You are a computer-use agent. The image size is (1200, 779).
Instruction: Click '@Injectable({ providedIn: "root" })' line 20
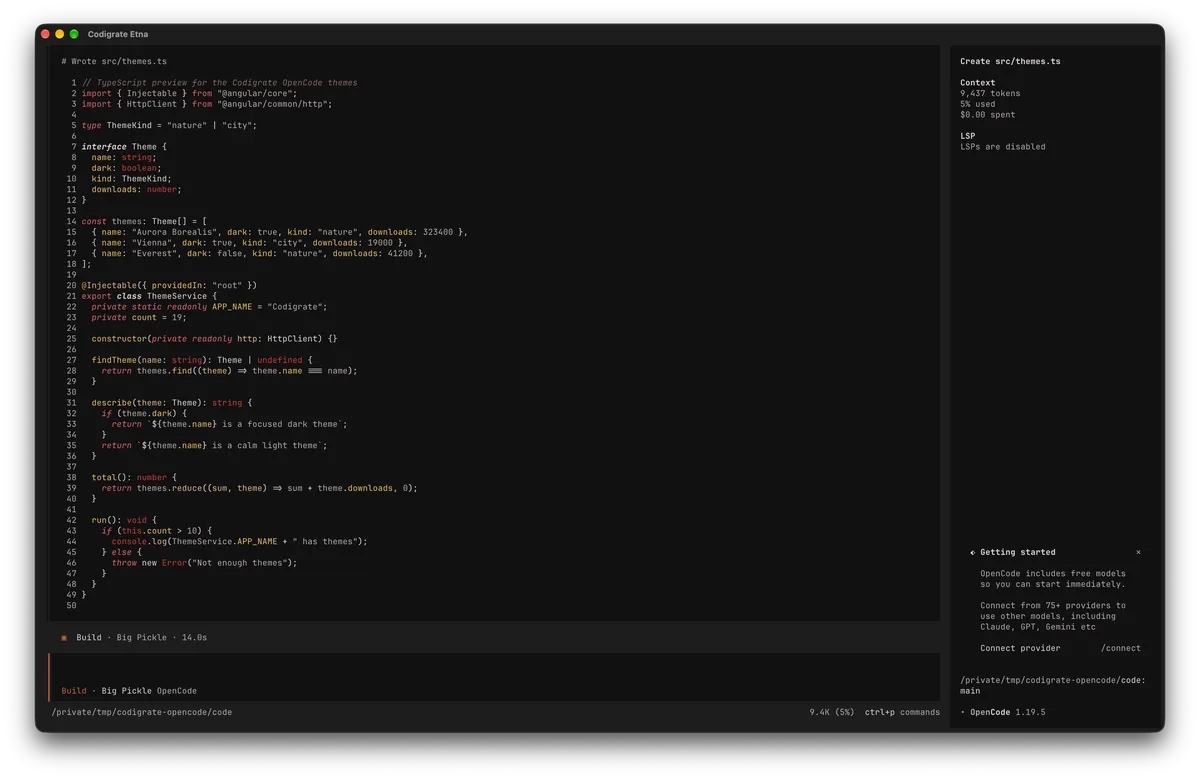pyautogui.click(x=169, y=285)
